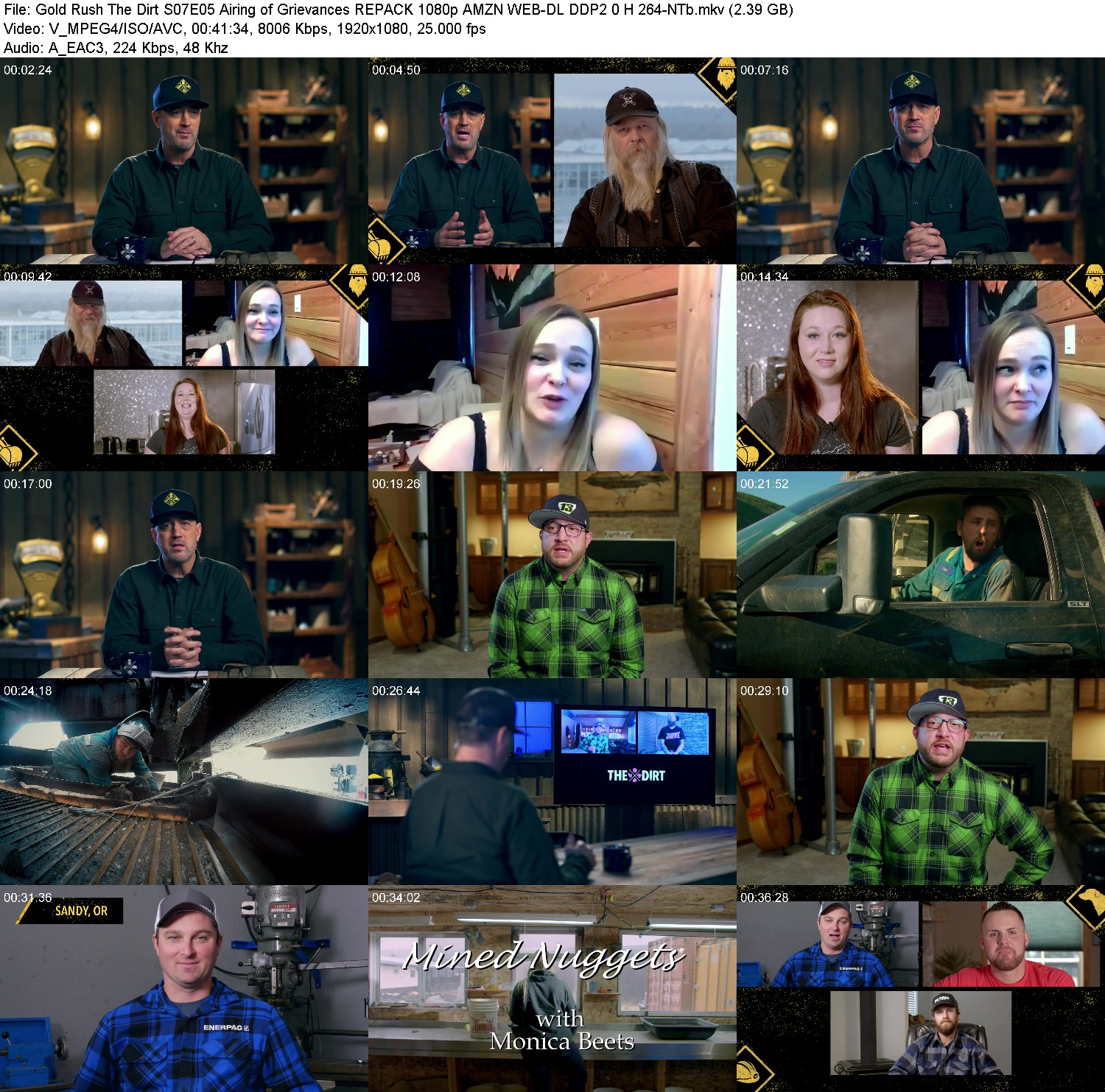Open the Mined Nuggets thumbnail at 00:34:02
Viewport: 1105px width, 1092px height.
pos(552,989)
